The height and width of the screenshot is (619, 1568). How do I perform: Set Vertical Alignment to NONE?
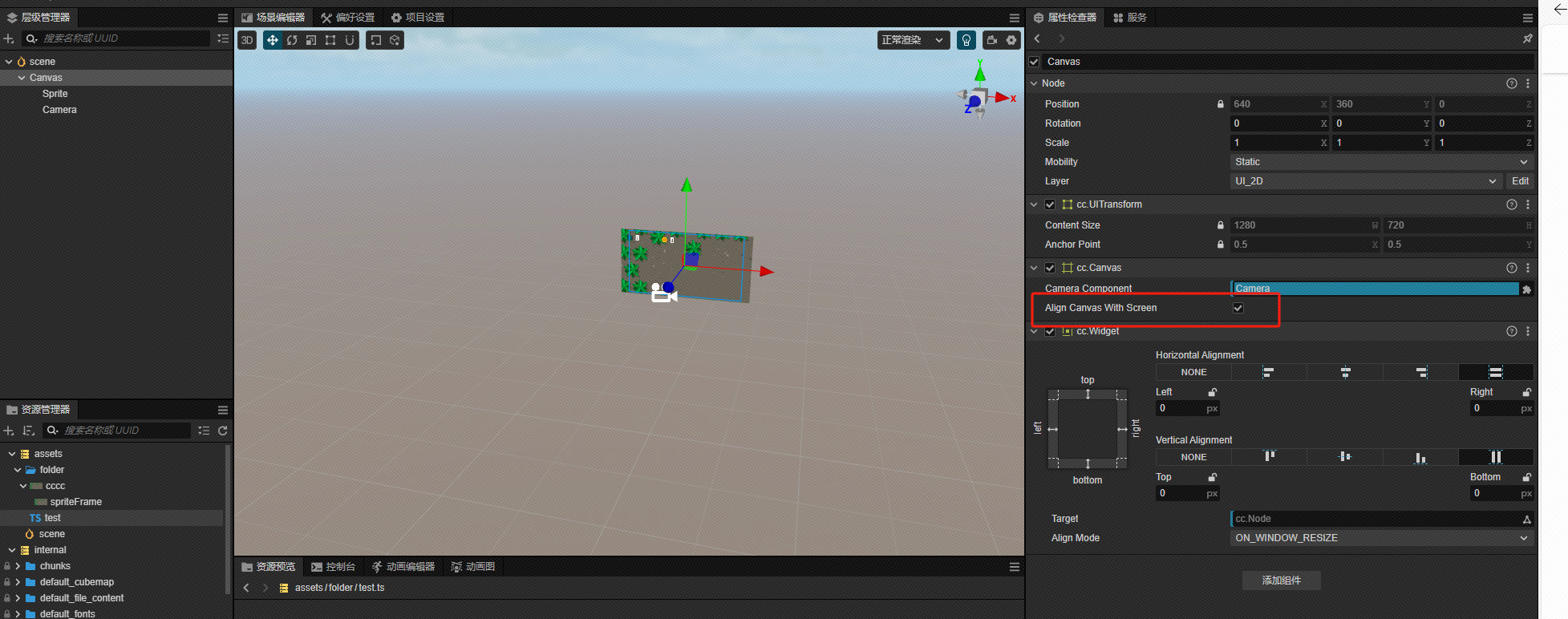[x=1193, y=457]
